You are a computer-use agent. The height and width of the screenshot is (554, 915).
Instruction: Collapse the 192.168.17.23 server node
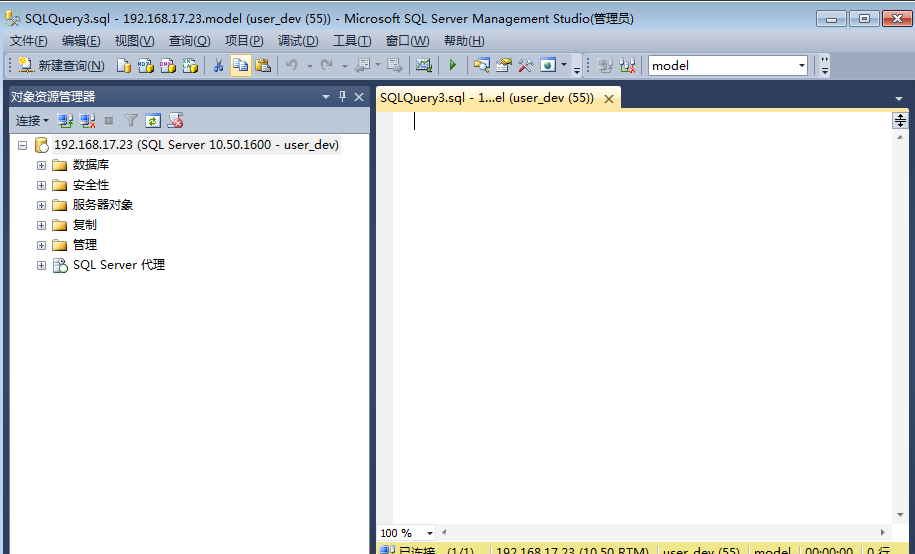click(22, 145)
